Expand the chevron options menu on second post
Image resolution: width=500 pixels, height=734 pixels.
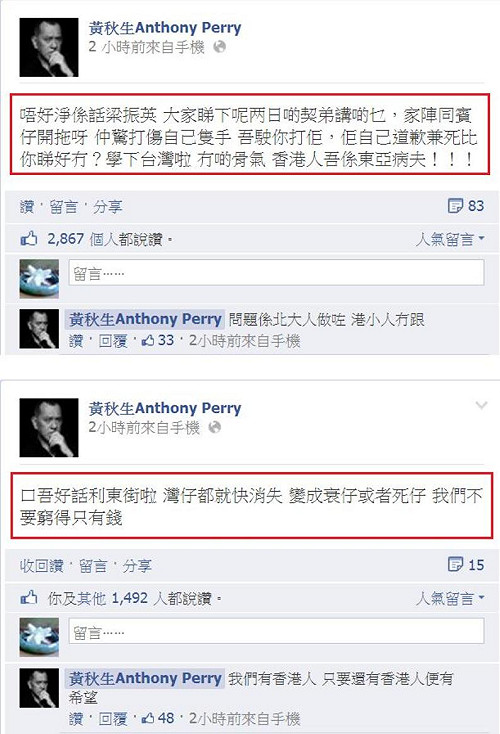click(481, 405)
